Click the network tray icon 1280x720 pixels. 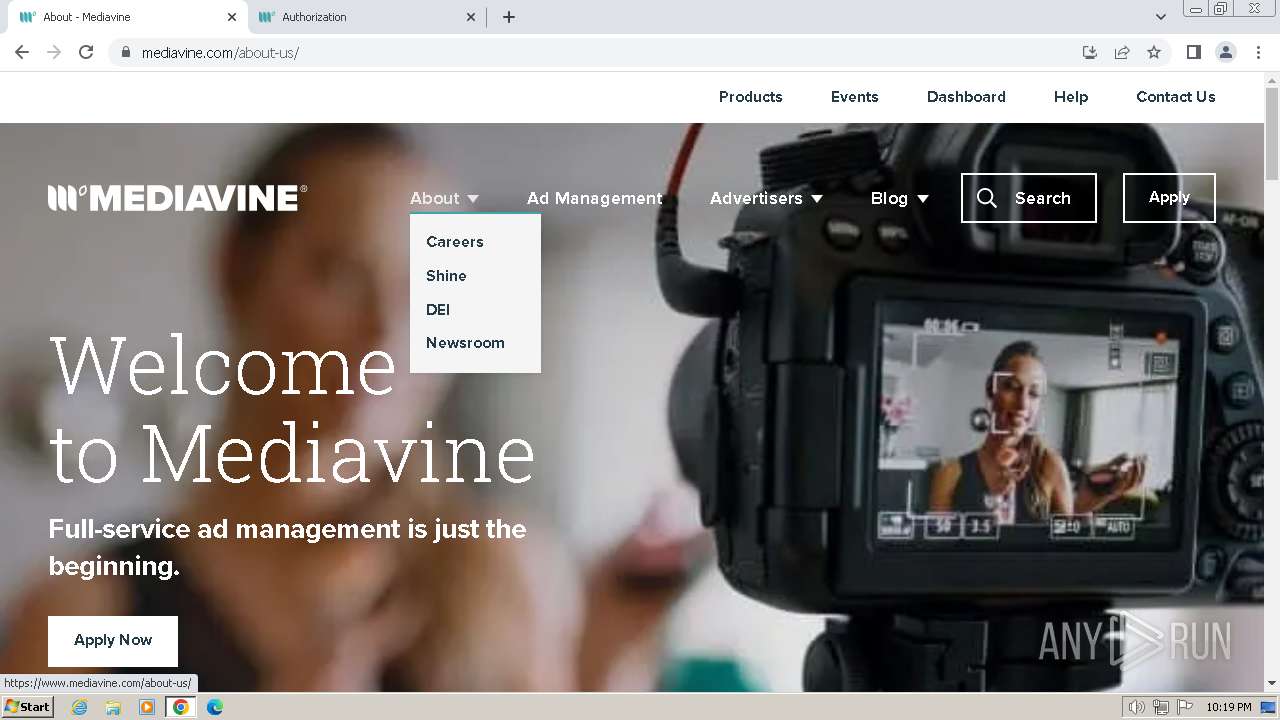pyautogui.click(x=1161, y=707)
